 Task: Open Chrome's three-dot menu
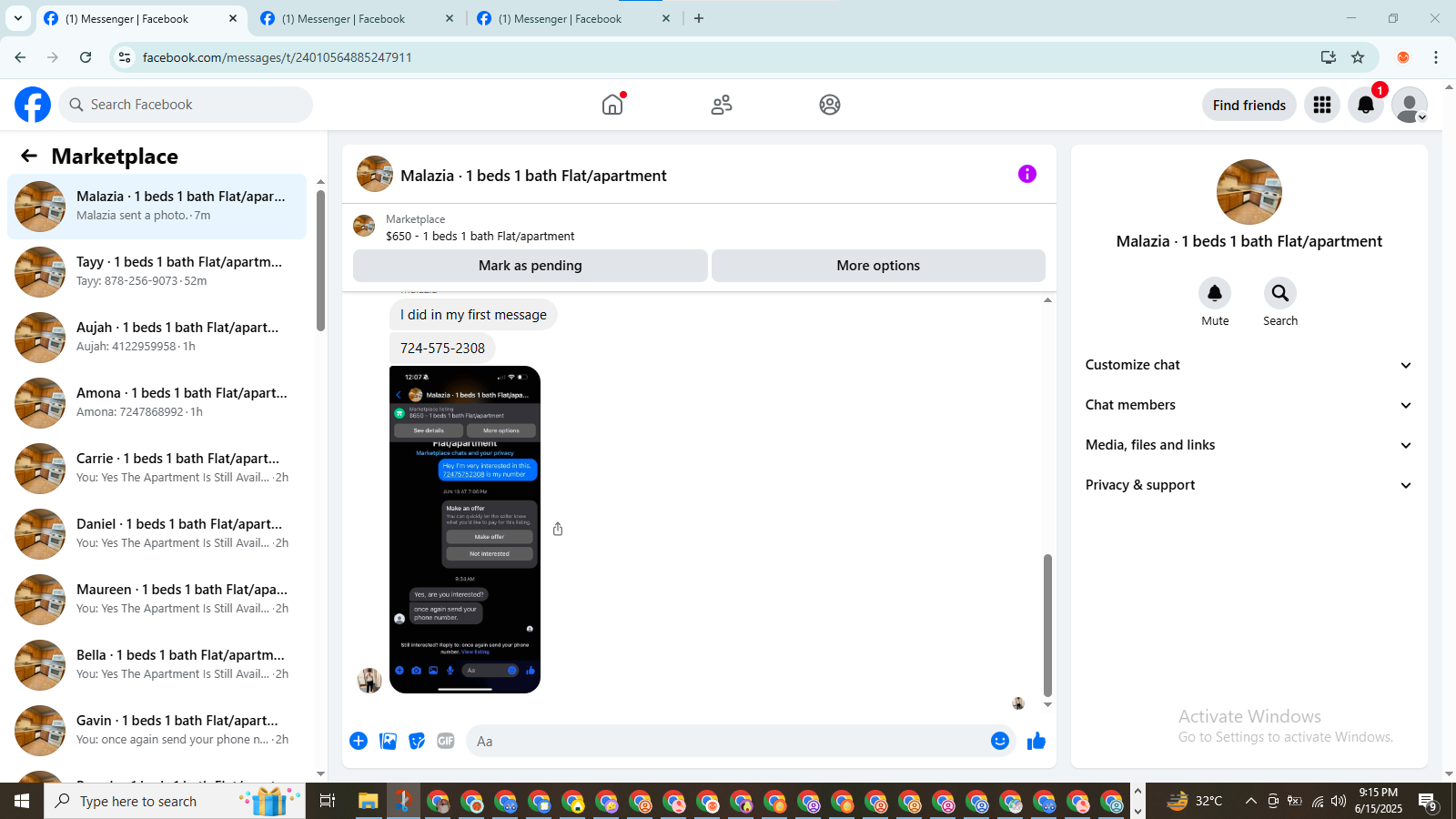coord(1436,57)
